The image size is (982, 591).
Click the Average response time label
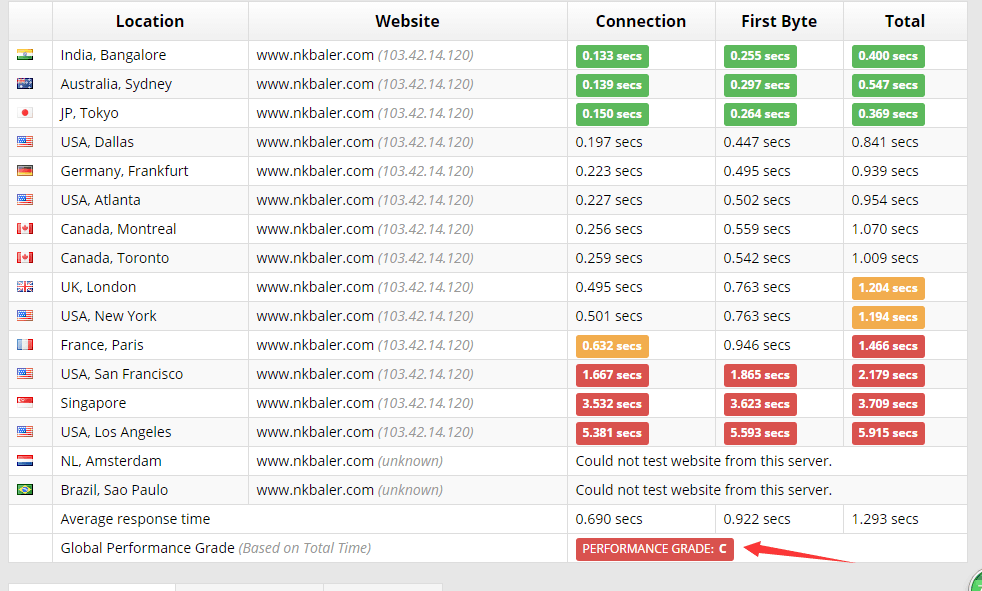[x=135, y=519]
